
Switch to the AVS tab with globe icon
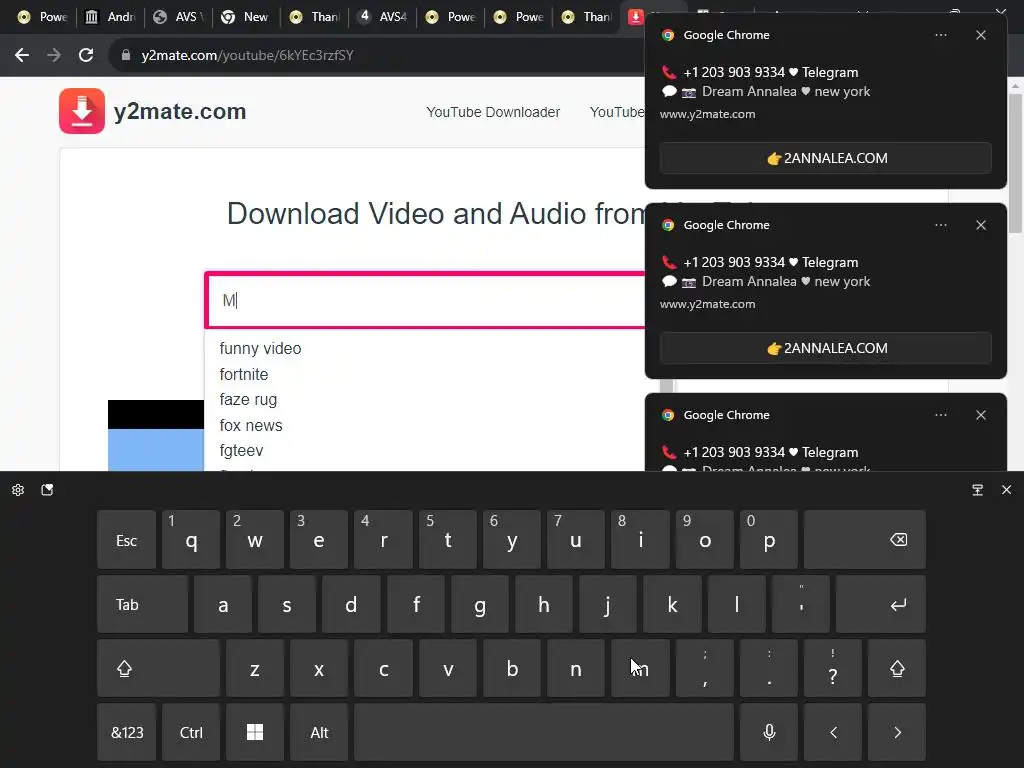(x=178, y=17)
